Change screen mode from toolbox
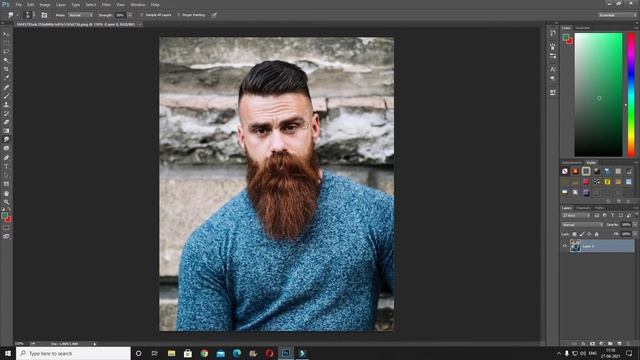 click(x=6, y=236)
